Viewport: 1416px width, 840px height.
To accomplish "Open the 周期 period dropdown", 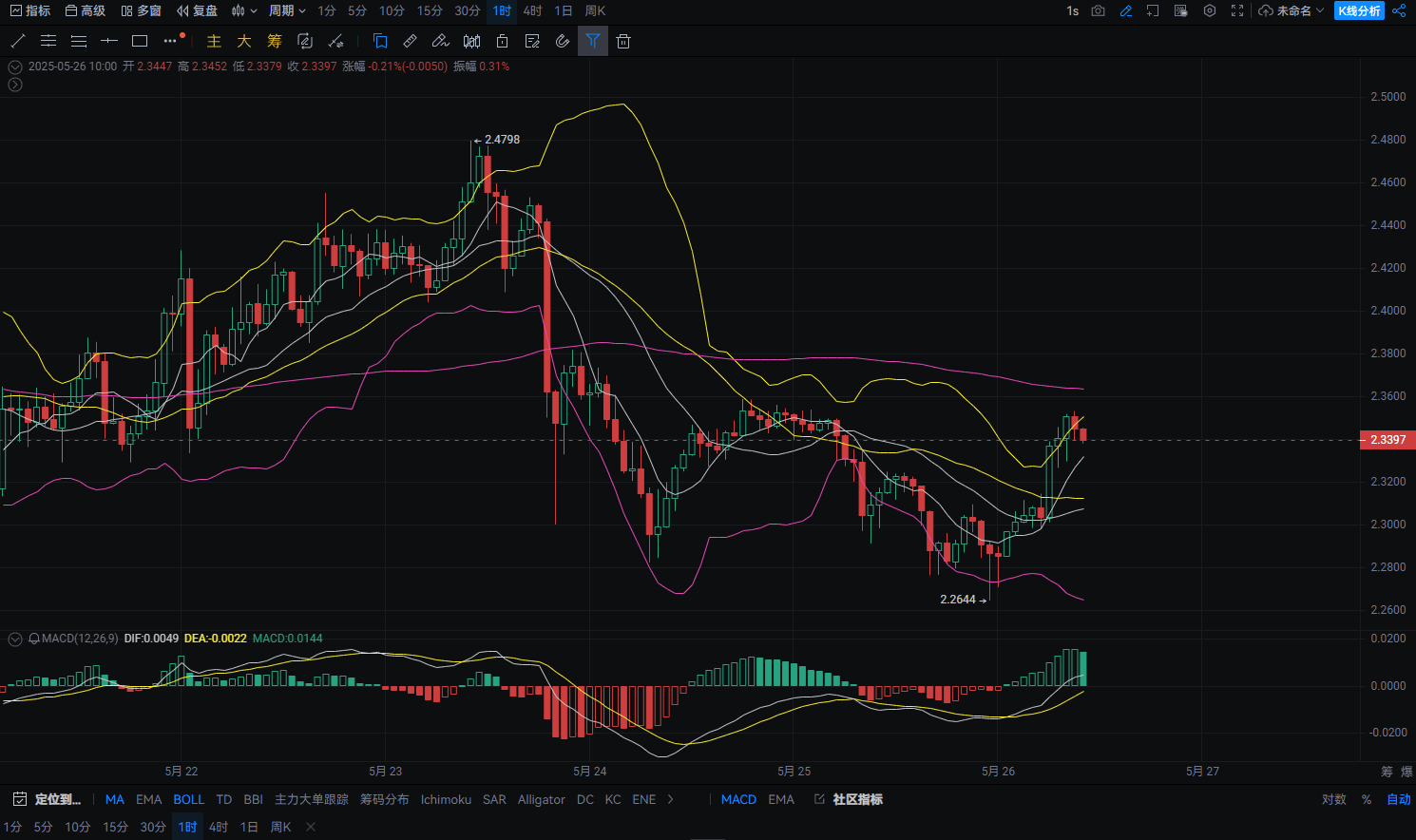I will coord(287,10).
